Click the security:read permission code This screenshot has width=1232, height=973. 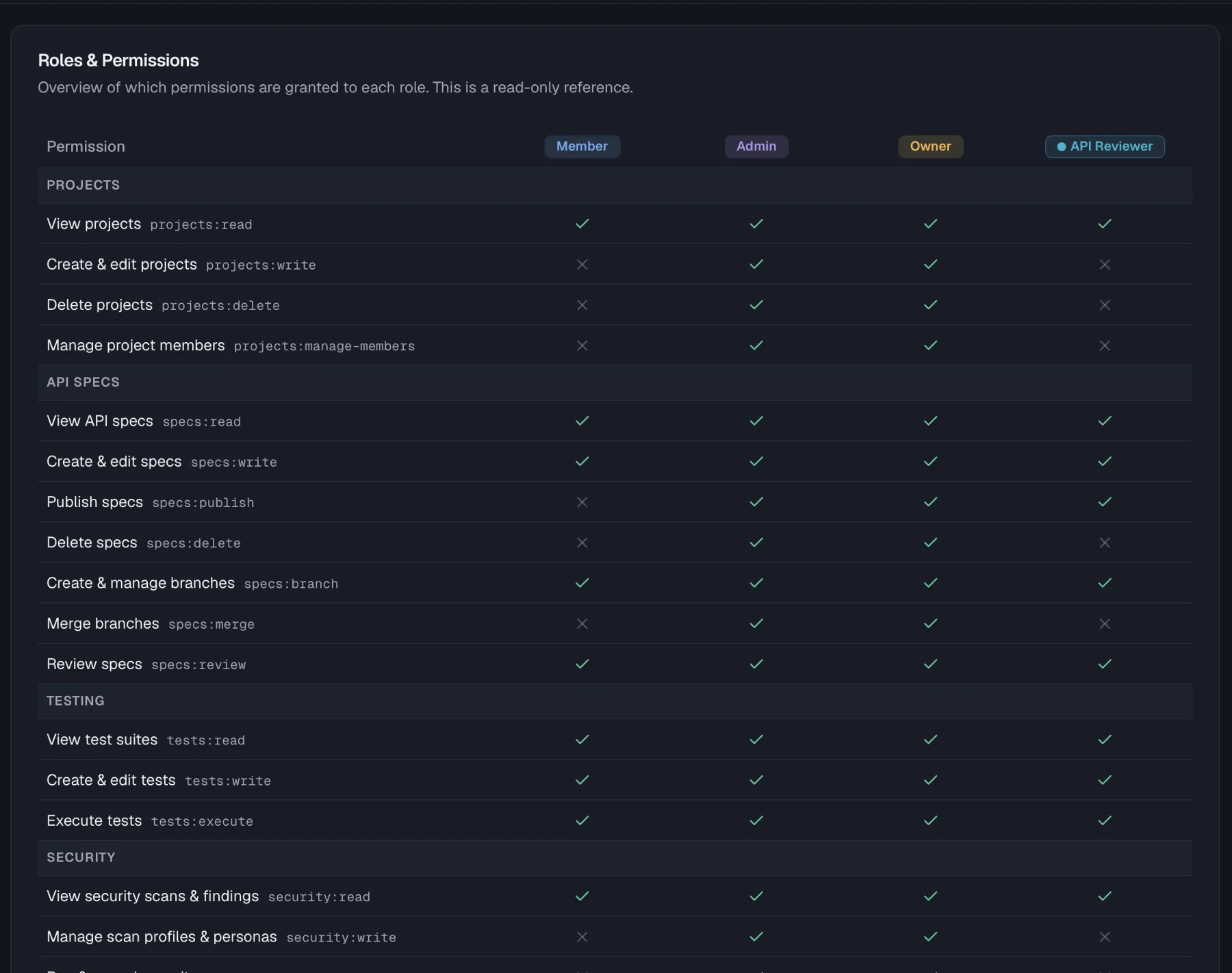(319, 897)
